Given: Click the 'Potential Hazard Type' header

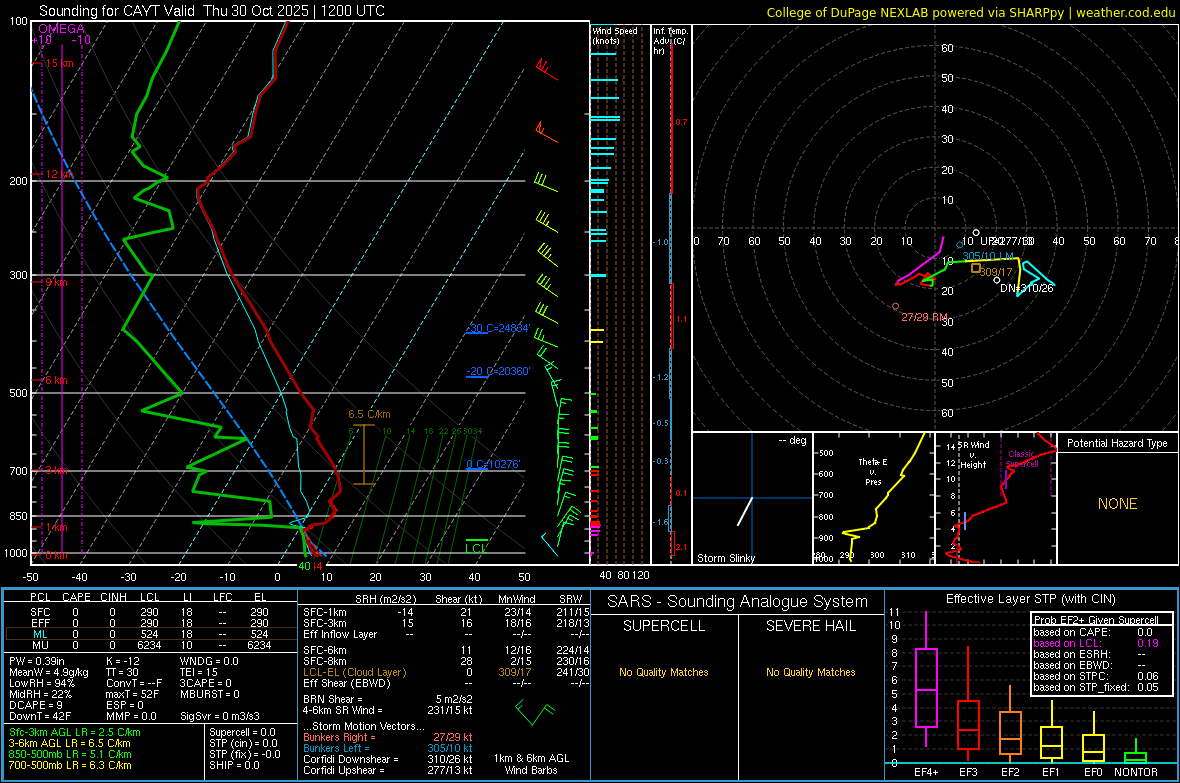Looking at the screenshot, I should tap(1117, 443).
